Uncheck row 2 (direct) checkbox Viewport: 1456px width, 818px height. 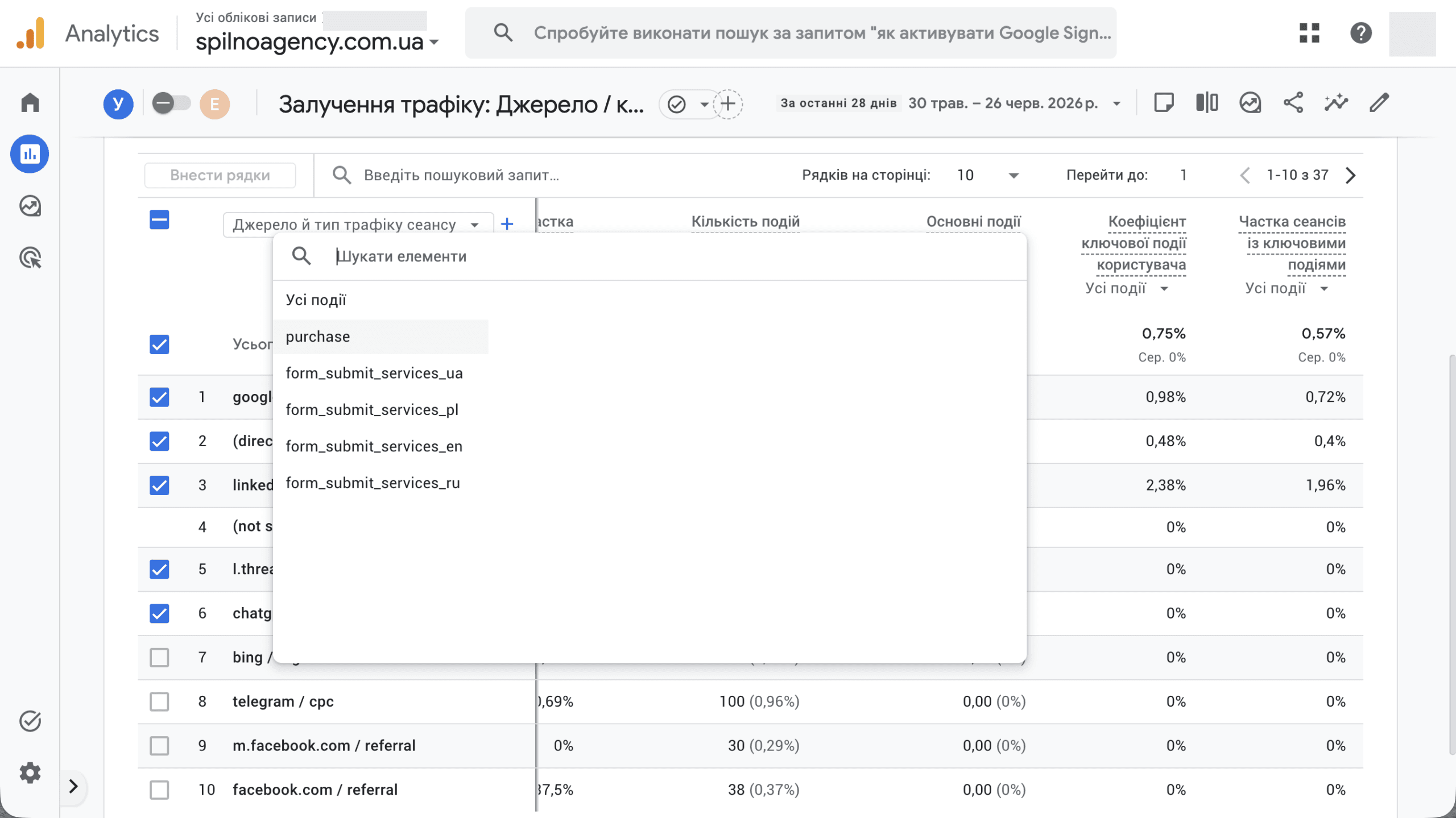tap(159, 441)
